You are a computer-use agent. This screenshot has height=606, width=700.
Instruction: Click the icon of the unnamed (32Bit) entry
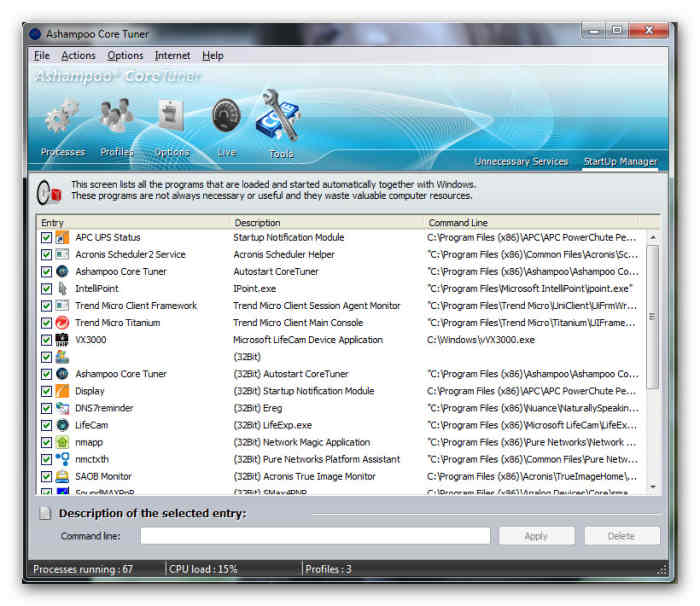pos(62,357)
